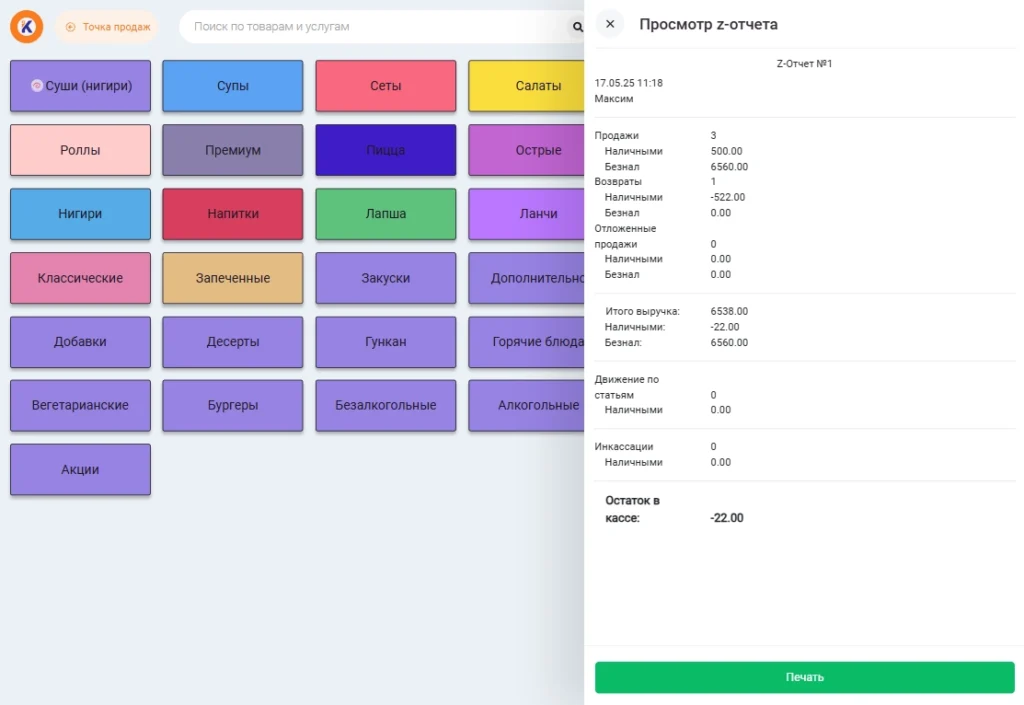
Task: Click the orange K logo icon
Action: coord(27,27)
